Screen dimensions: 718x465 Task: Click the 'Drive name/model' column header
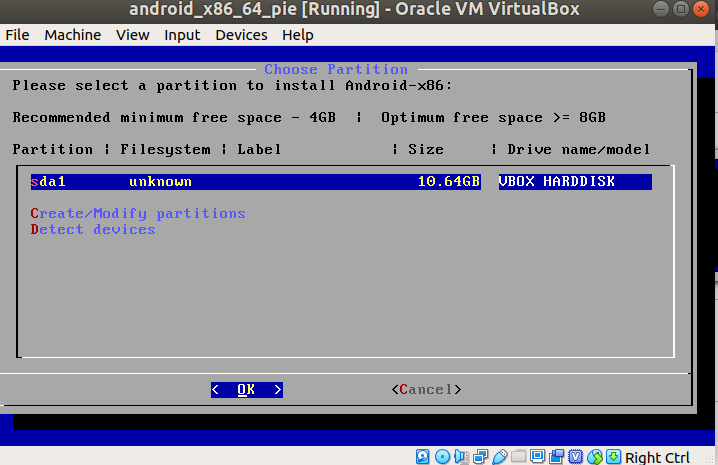point(578,149)
